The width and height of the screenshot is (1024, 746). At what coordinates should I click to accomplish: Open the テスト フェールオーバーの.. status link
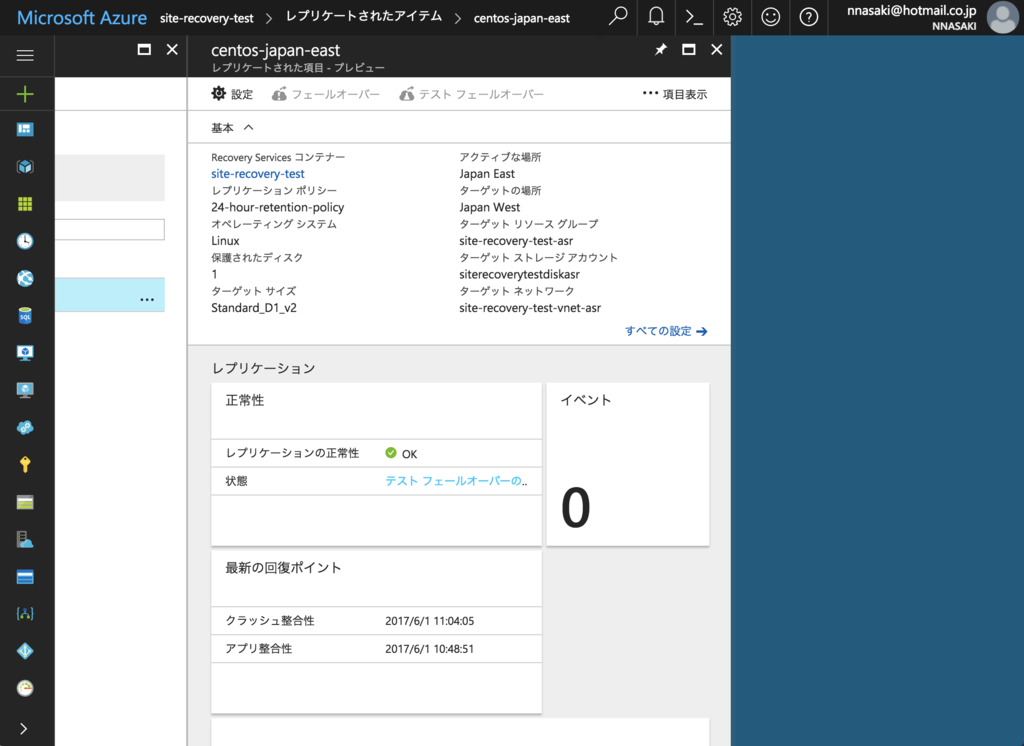456,481
